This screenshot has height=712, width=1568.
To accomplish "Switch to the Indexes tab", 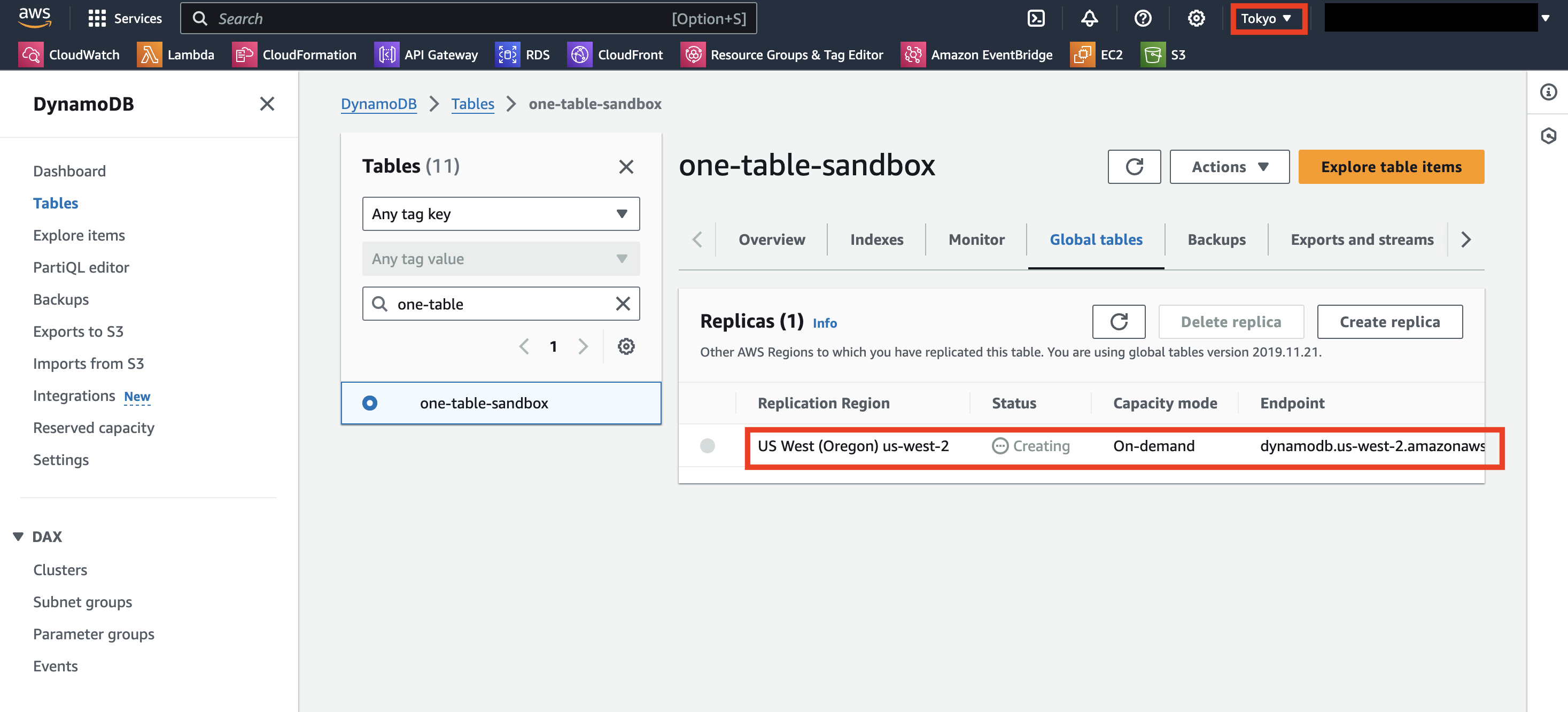I will [876, 239].
